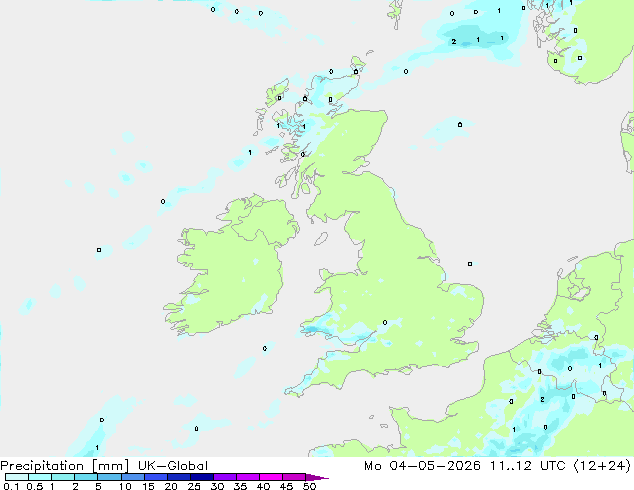This screenshot has width=634, height=490.
Task: Click the 'UK-Global' model name
Action: pyautogui.click(x=173, y=466)
